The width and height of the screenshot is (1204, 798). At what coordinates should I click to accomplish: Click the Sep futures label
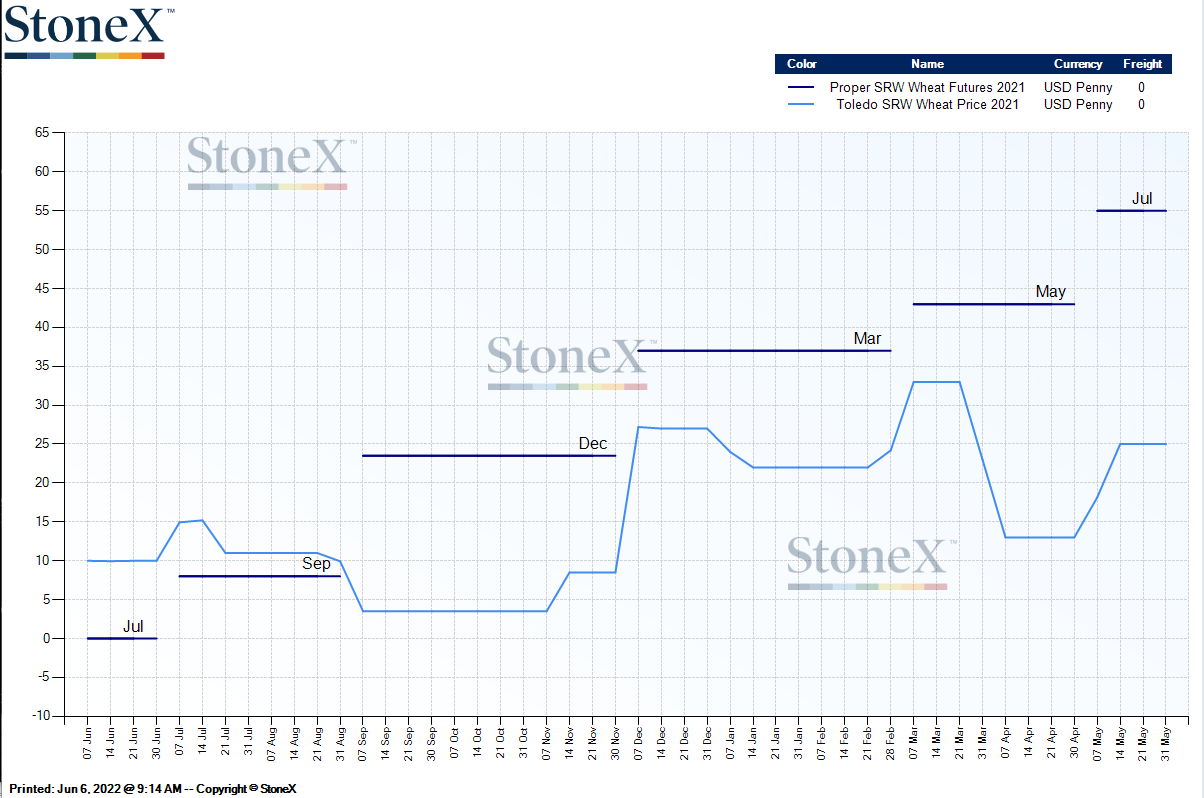pos(316,564)
